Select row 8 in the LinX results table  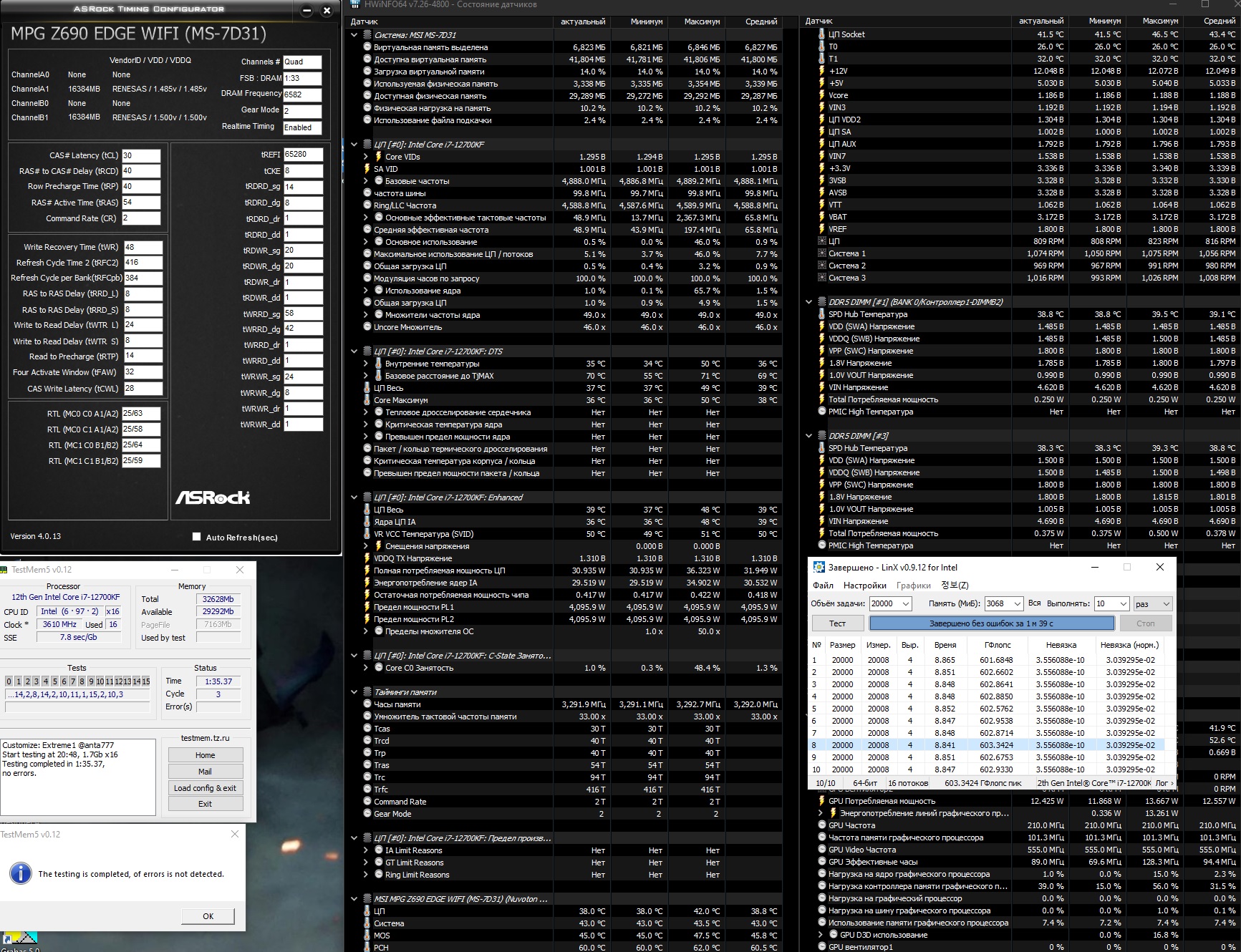coord(985,745)
